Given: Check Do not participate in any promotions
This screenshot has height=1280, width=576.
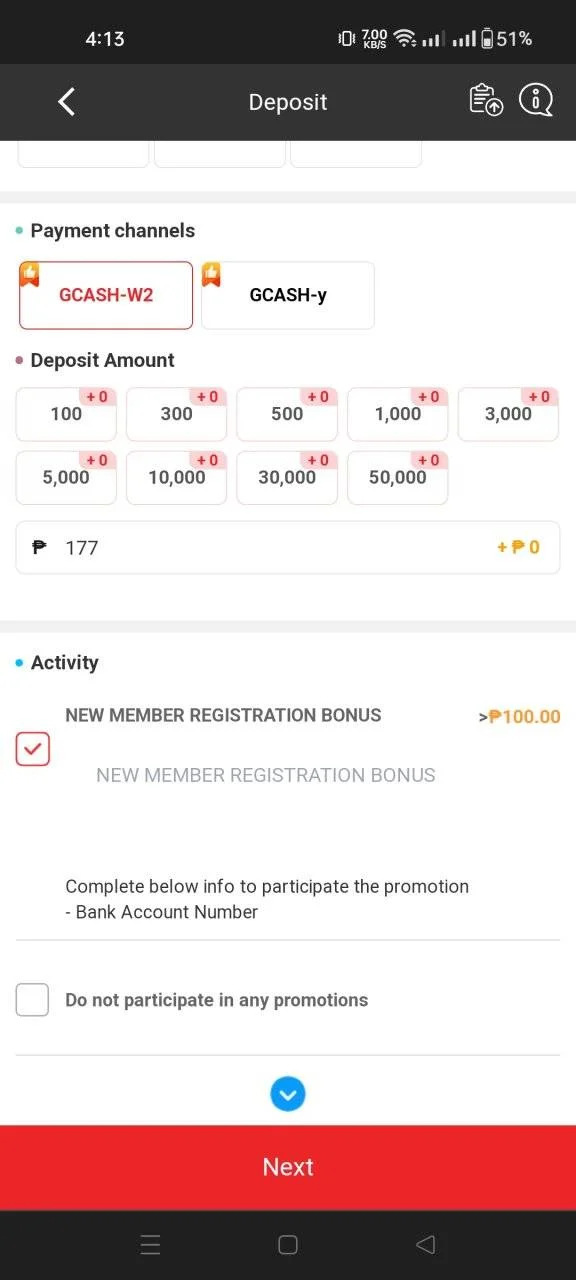Looking at the screenshot, I should (33, 1000).
